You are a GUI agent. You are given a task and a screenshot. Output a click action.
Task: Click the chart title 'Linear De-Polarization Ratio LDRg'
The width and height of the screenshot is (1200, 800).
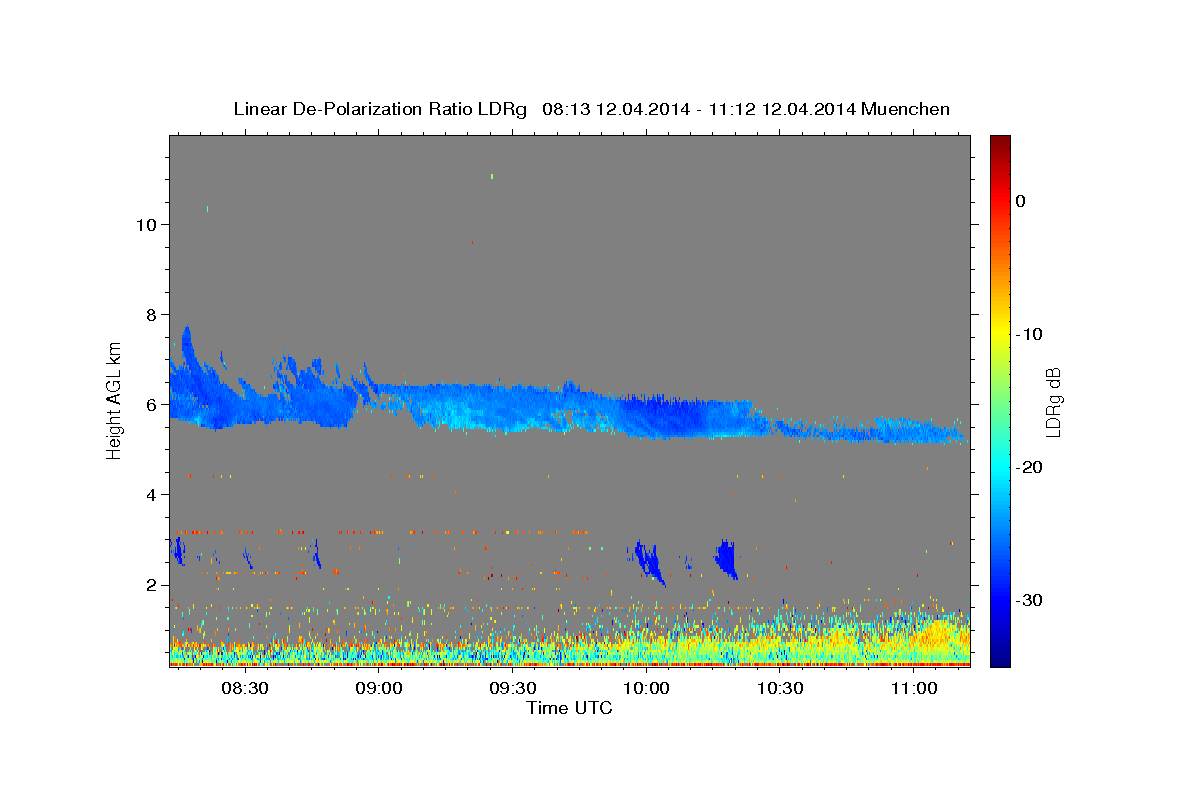point(380,109)
